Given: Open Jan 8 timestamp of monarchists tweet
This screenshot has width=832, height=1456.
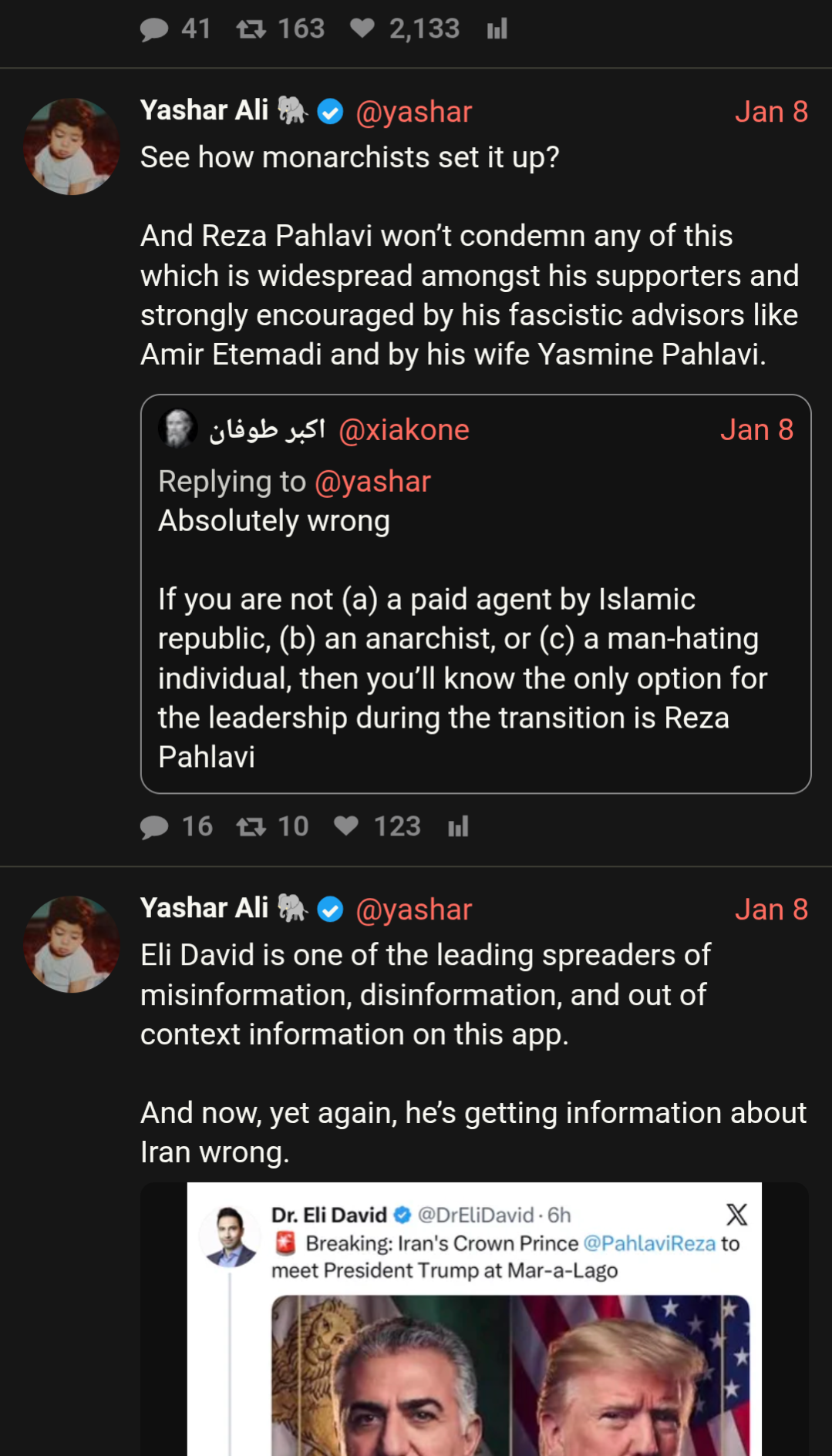Looking at the screenshot, I should pyautogui.click(x=771, y=112).
